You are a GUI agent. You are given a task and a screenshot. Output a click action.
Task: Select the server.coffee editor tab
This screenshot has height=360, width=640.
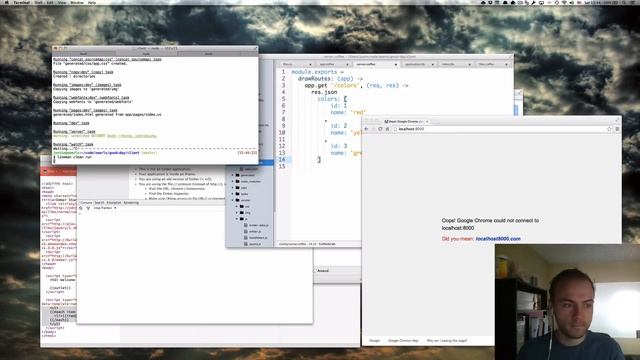coord(376,64)
